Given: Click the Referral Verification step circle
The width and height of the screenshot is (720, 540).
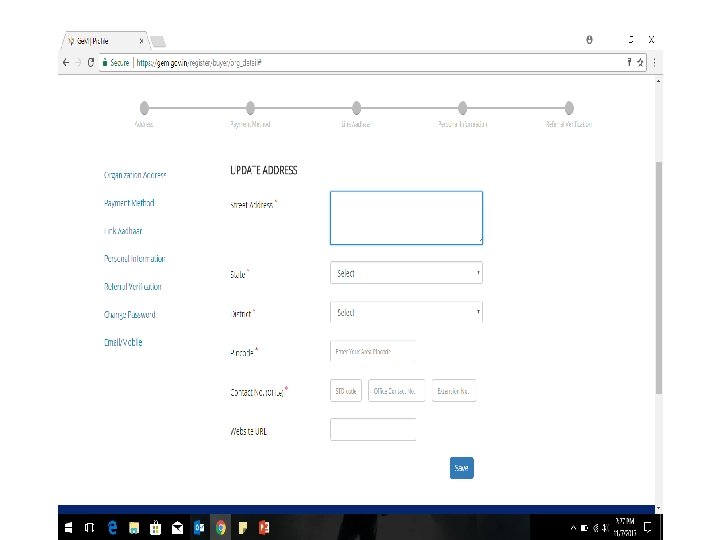Looking at the screenshot, I should click(x=569, y=108).
